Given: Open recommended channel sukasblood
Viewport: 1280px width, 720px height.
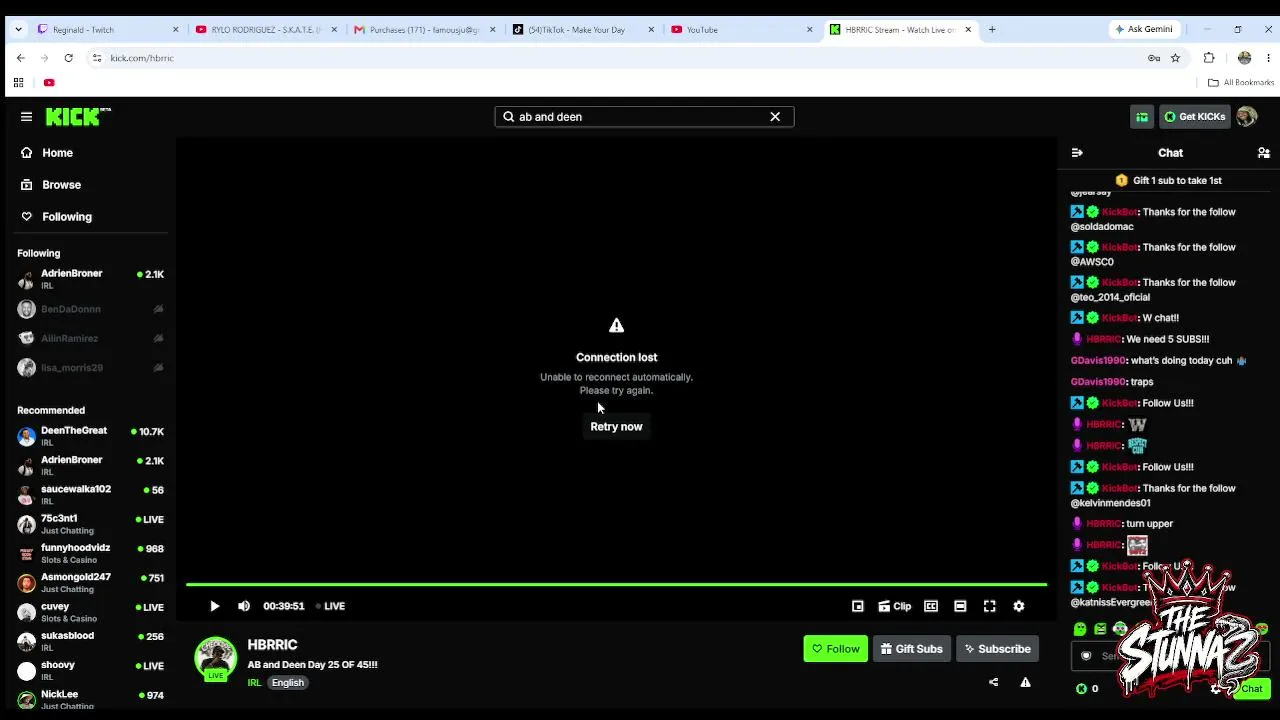Looking at the screenshot, I should tap(90, 641).
